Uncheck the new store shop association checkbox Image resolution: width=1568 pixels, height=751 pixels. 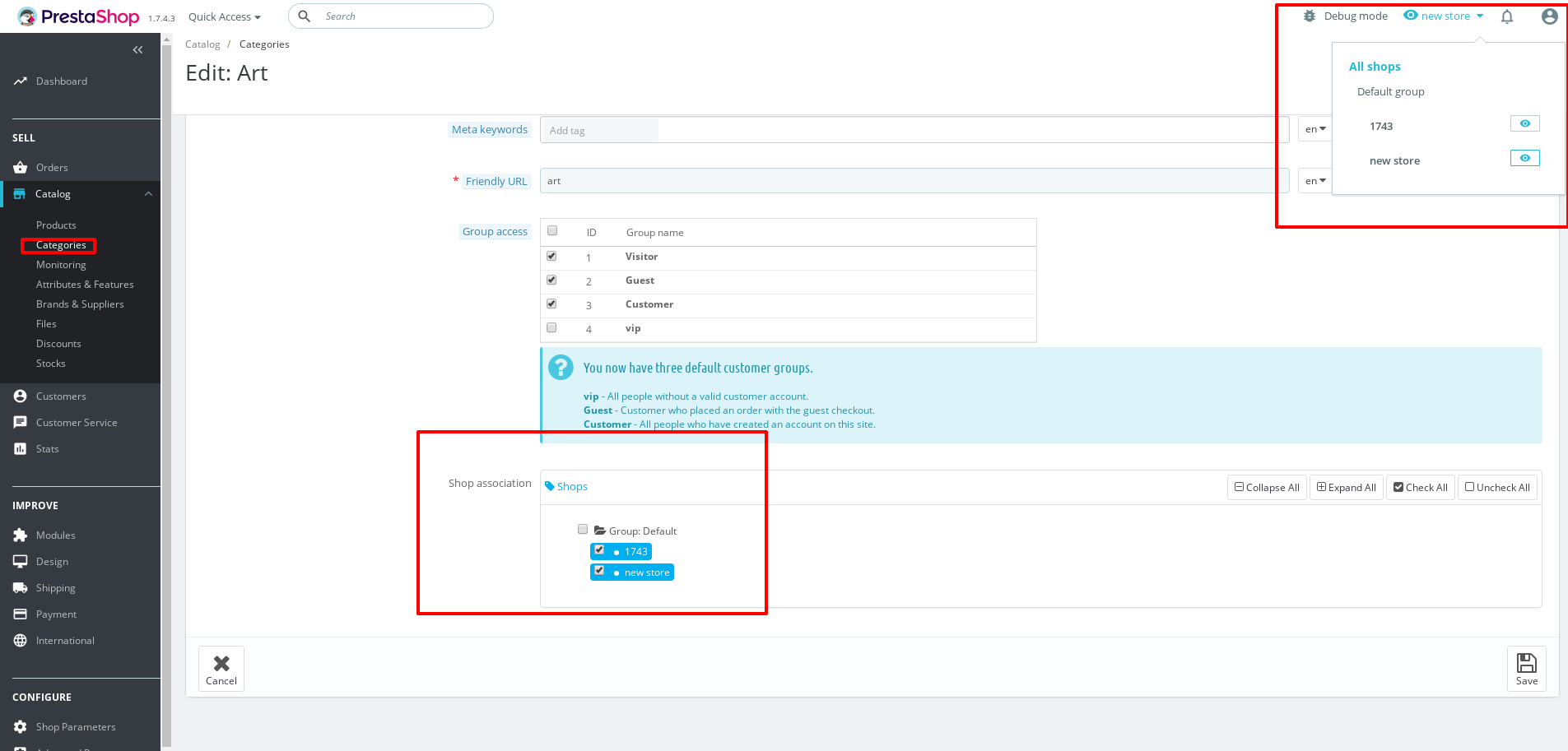[x=599, y=571]
